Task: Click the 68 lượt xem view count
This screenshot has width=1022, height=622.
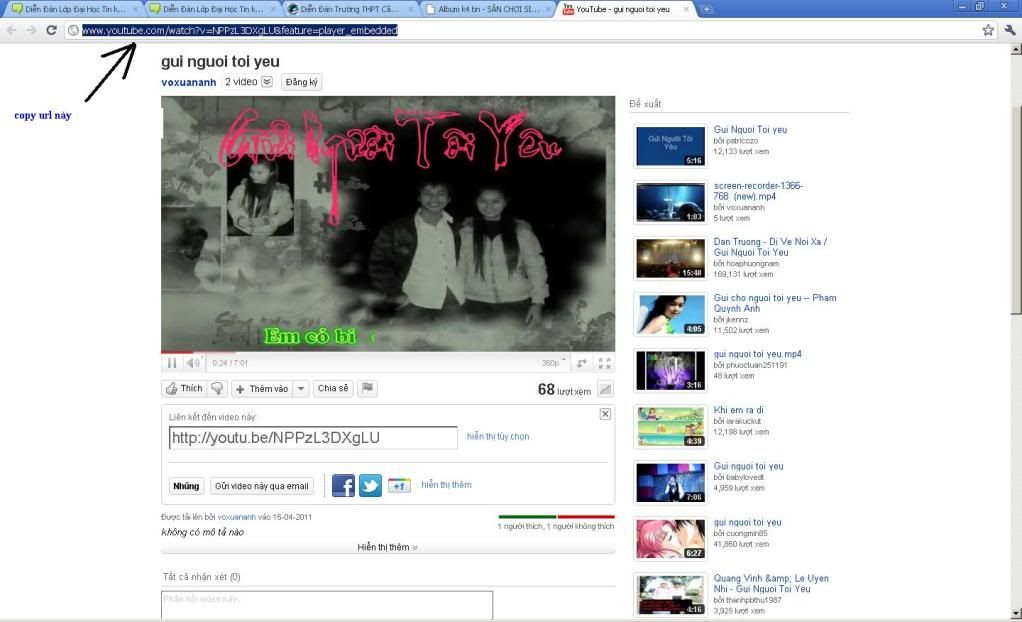Action: click(564, 389)
